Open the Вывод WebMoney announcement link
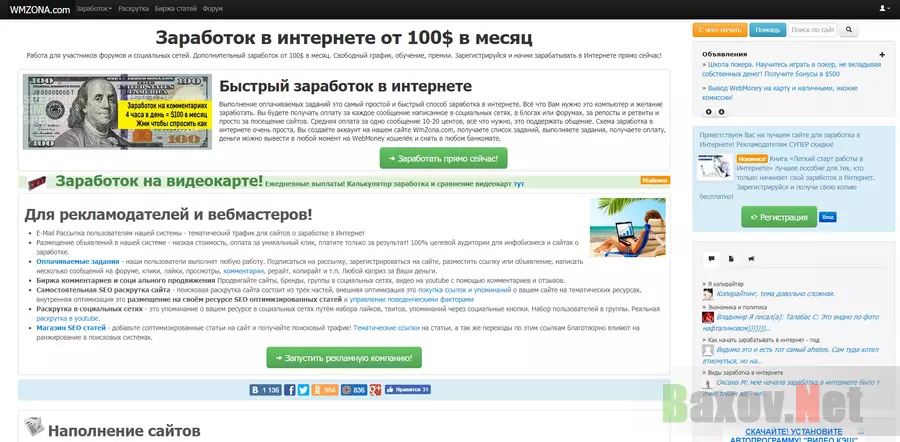 tap(780, 93)
